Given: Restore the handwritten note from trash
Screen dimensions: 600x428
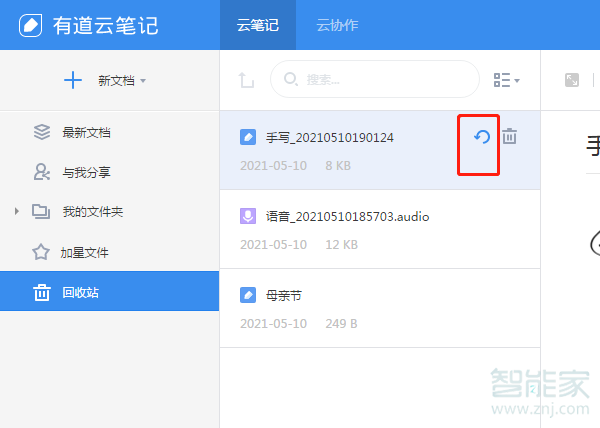Looking at the screenshot, I should tap(481, 137).
